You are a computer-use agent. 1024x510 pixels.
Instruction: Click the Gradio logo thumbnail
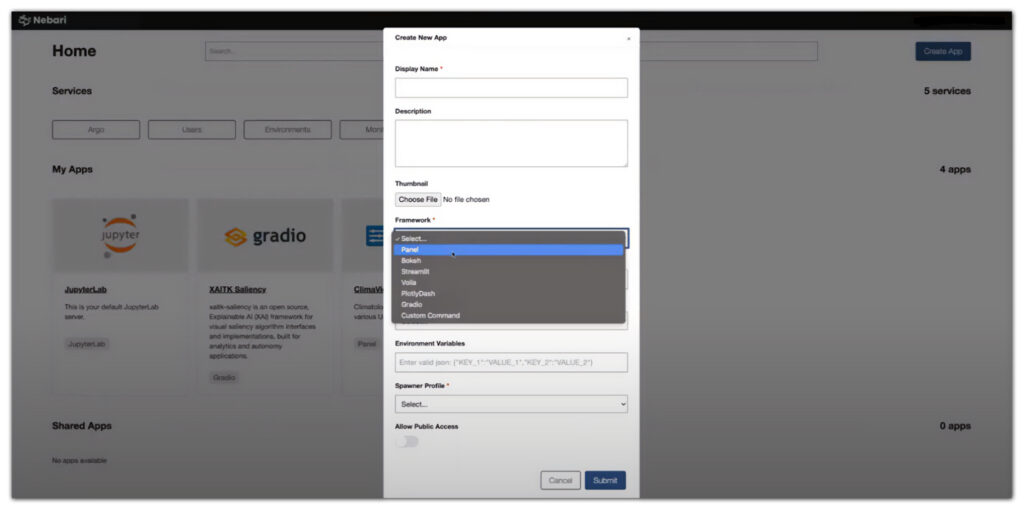pyautogui.click(x=265, y=236)
